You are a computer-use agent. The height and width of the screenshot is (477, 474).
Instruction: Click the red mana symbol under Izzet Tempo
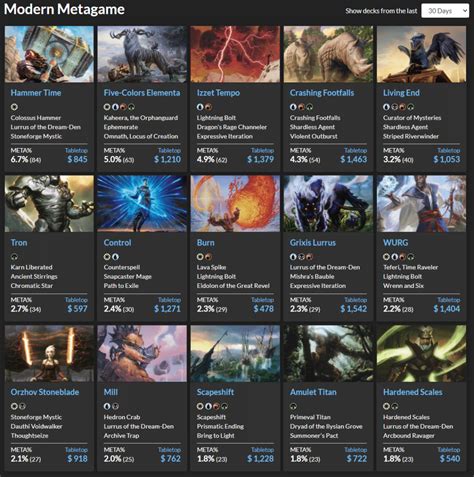(208, 107)
